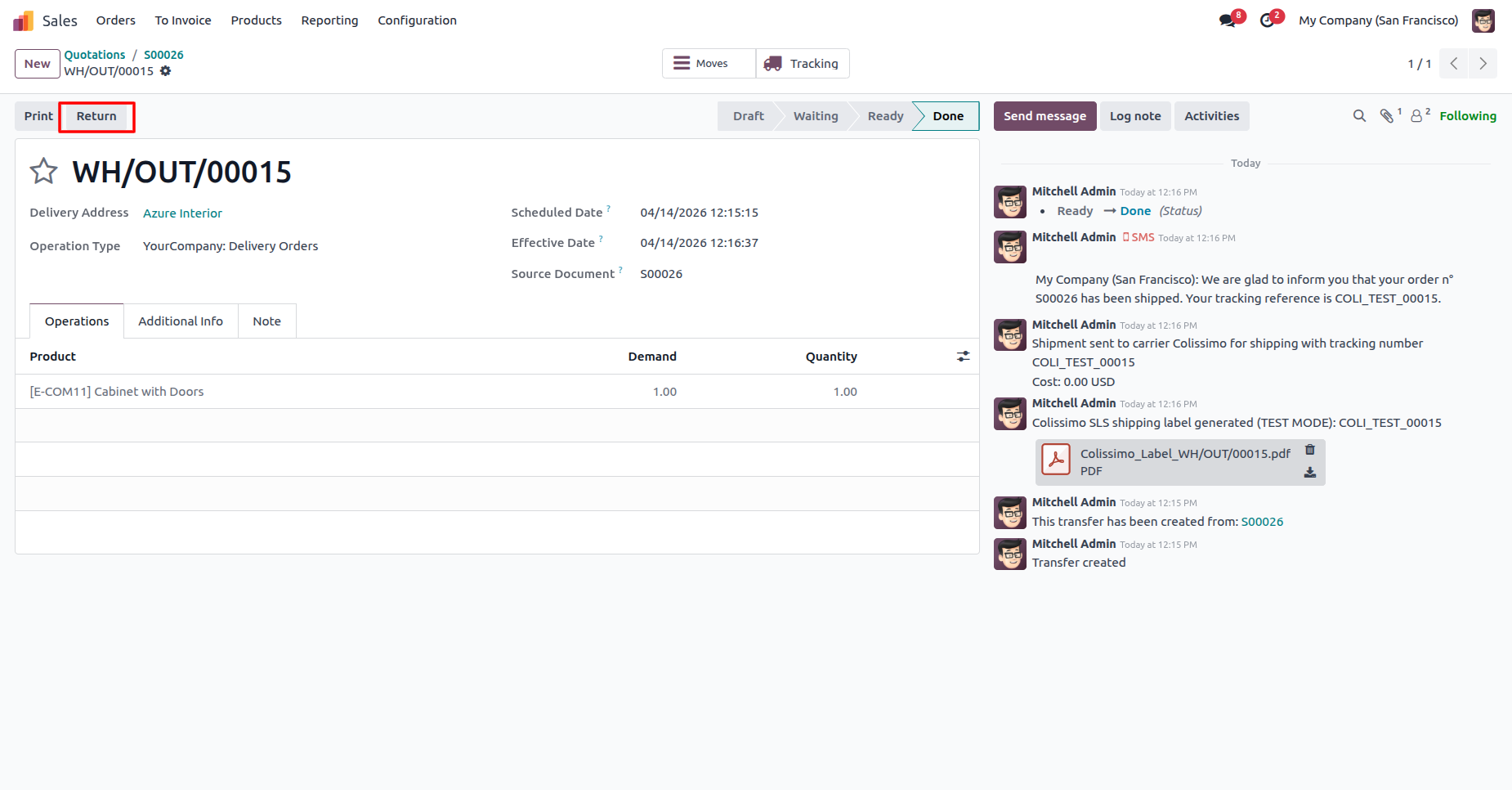1512x790 pixels.
Task: Delete the Colissimo label PDF attachment
Action: point(1310,450)
